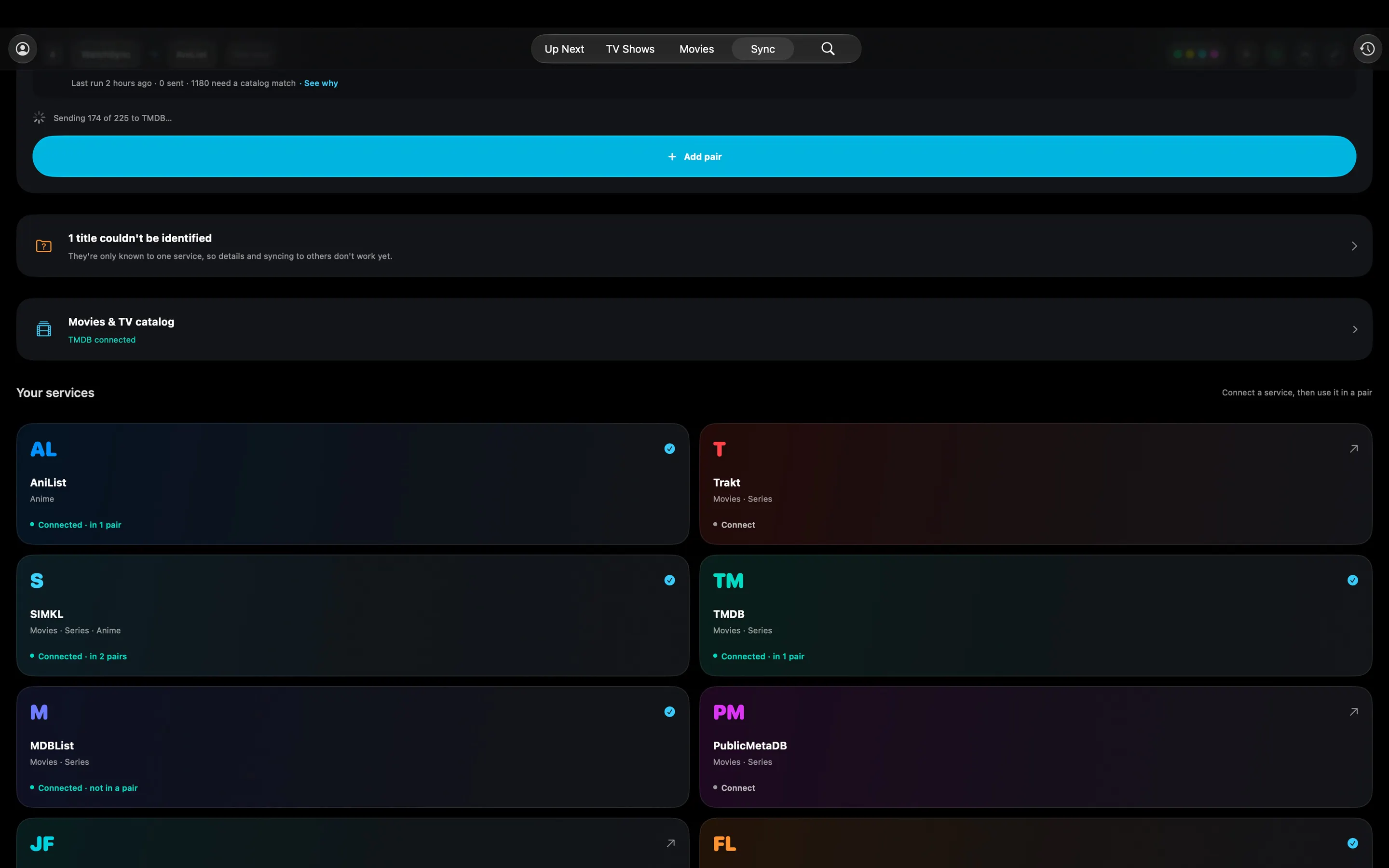This screenshot has height=868, width=1389.
Task: Click the sync progress spinner icon
Action: (x=39, y=118)
